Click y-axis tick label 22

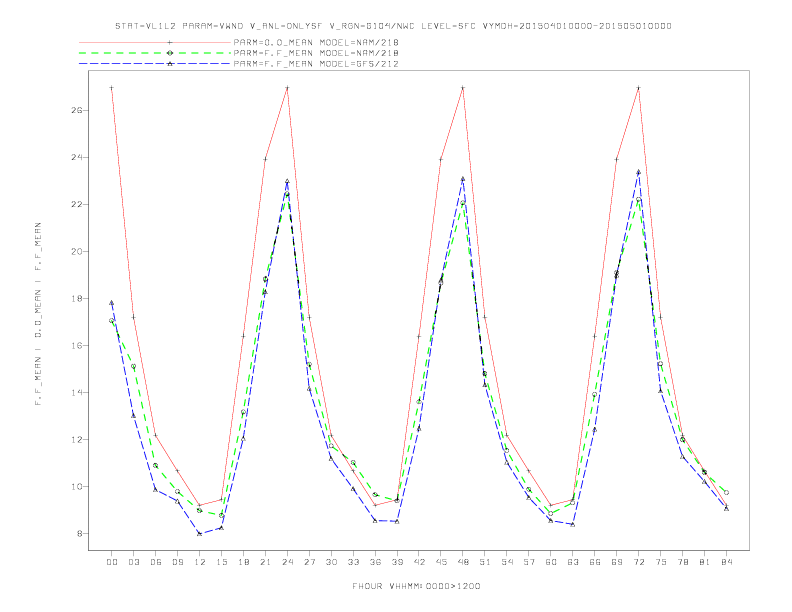click(x=76, y=205)
